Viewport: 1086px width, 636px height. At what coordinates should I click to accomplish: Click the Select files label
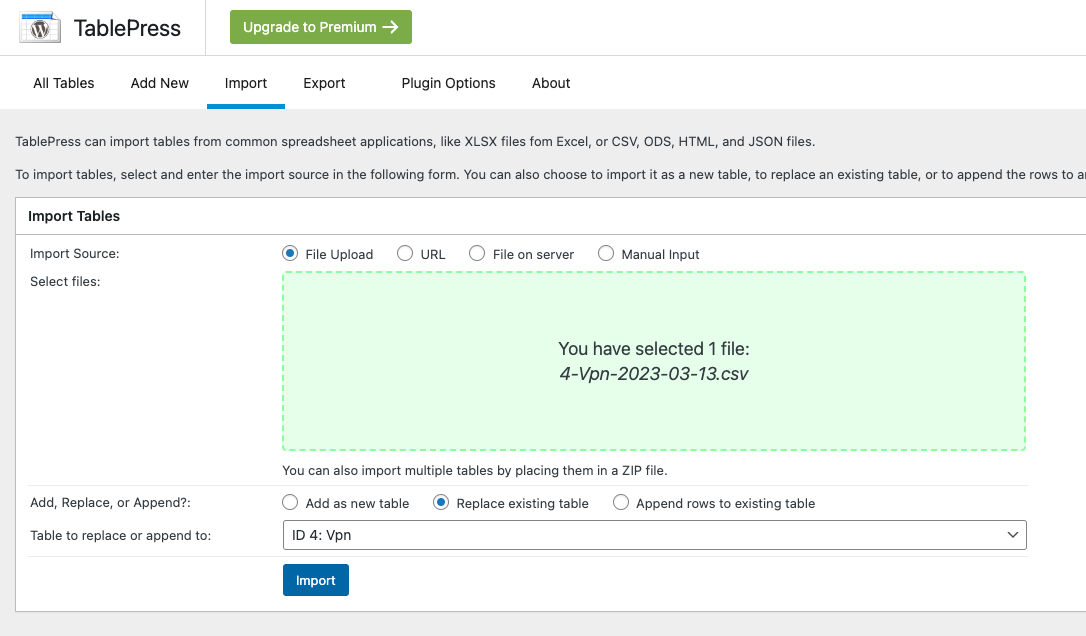click(65, 282)
